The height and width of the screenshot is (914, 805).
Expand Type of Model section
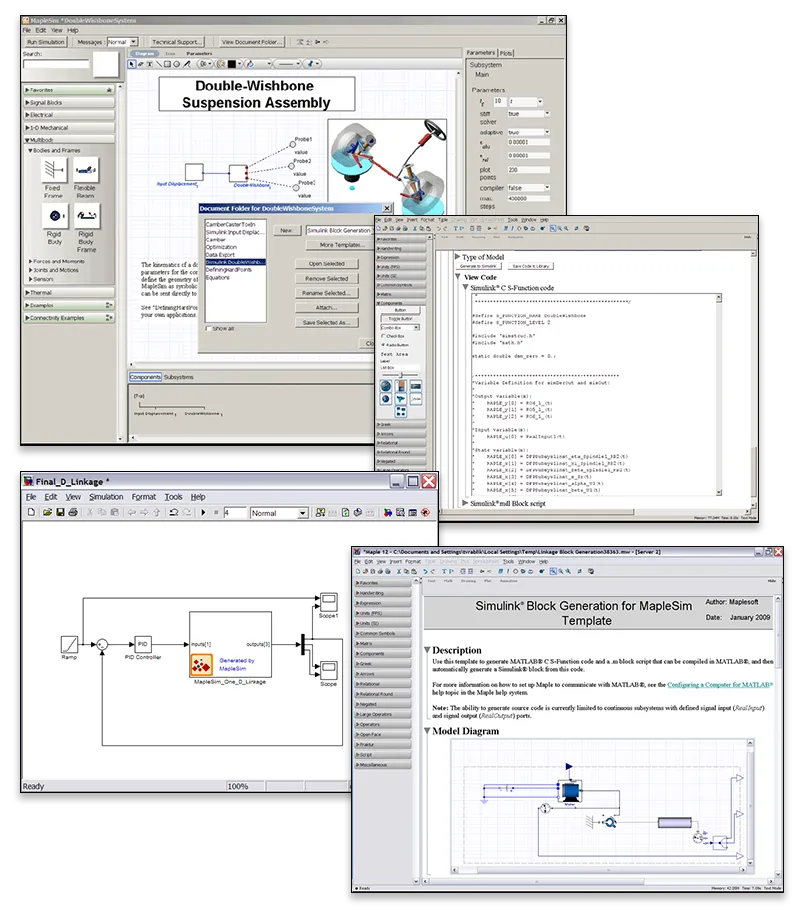(x=458, y=256)
